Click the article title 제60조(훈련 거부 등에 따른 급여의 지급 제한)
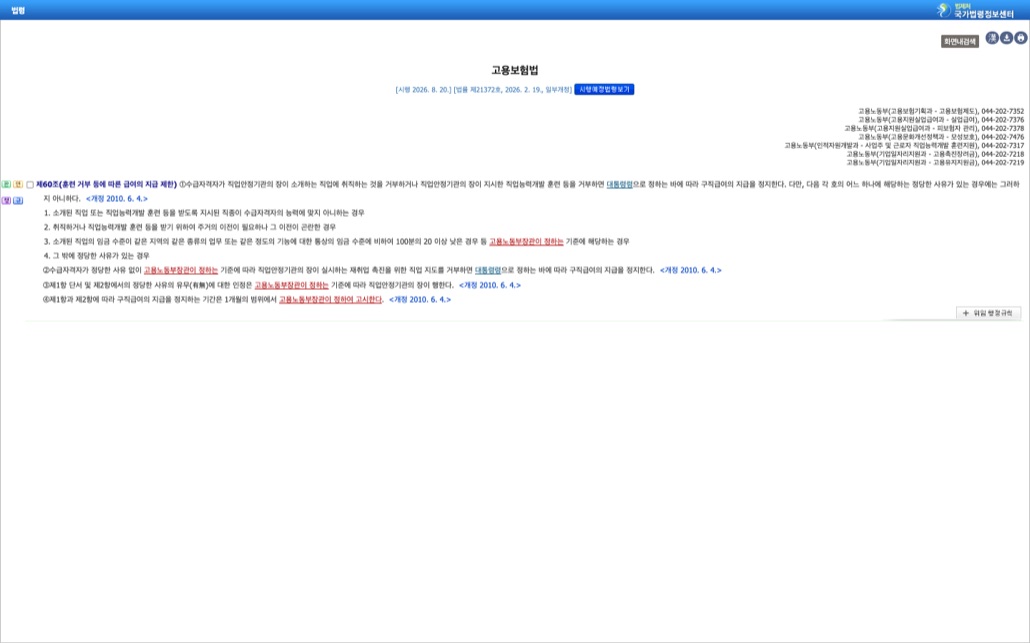Viewport: 1030px width, 643px height. (x=106, y=185)
